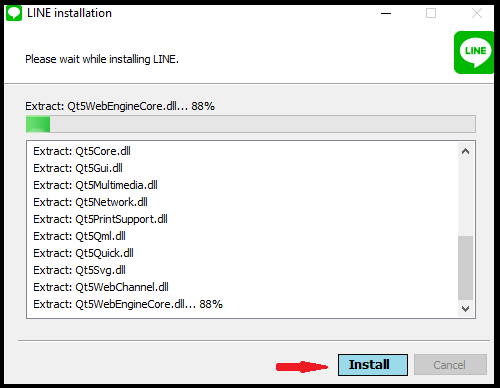Click the red arrow pointing at Install
500x388 pixels.
(302, 367)
